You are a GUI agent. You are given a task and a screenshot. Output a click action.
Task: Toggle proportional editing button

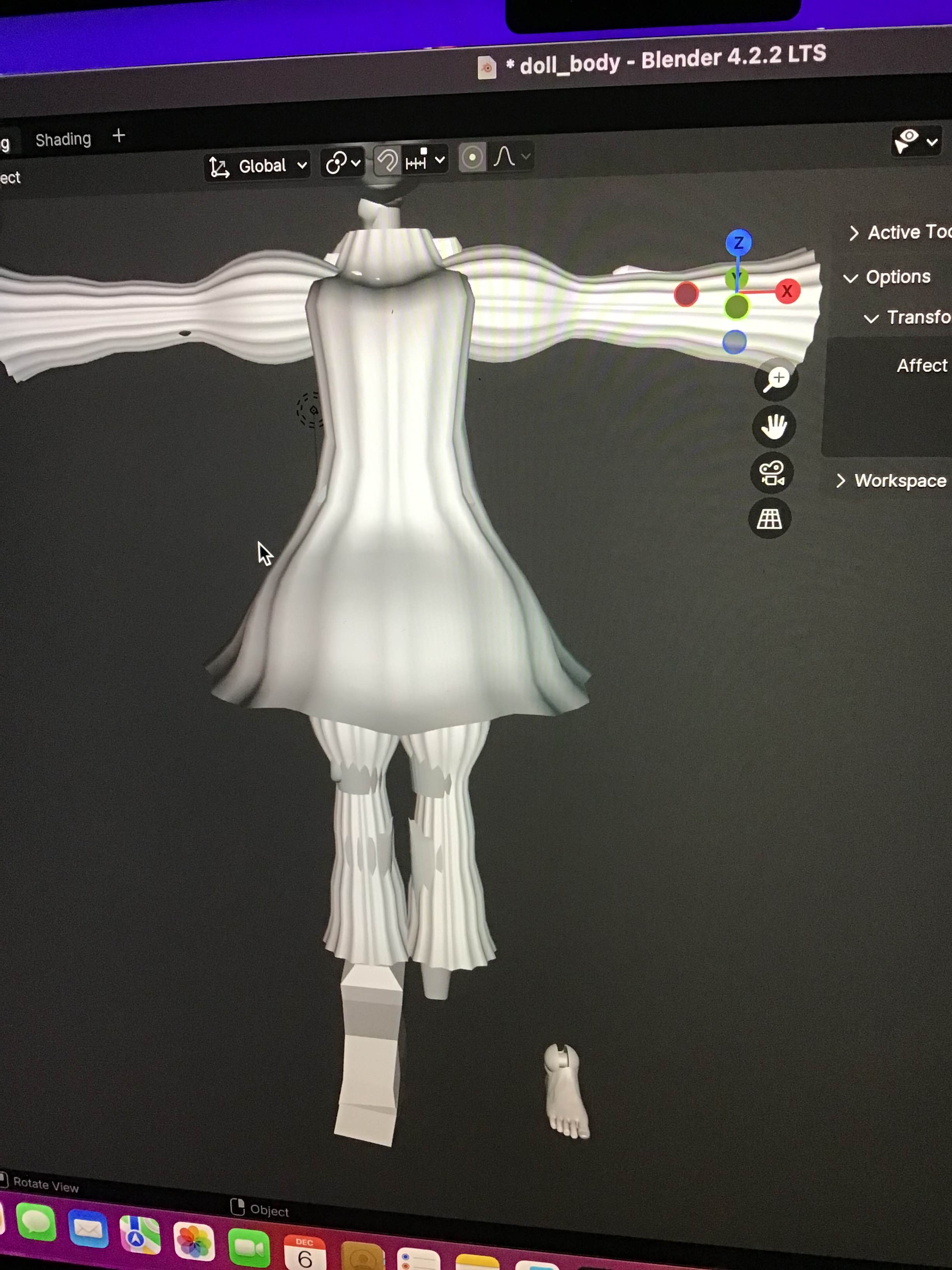(472, 158)
